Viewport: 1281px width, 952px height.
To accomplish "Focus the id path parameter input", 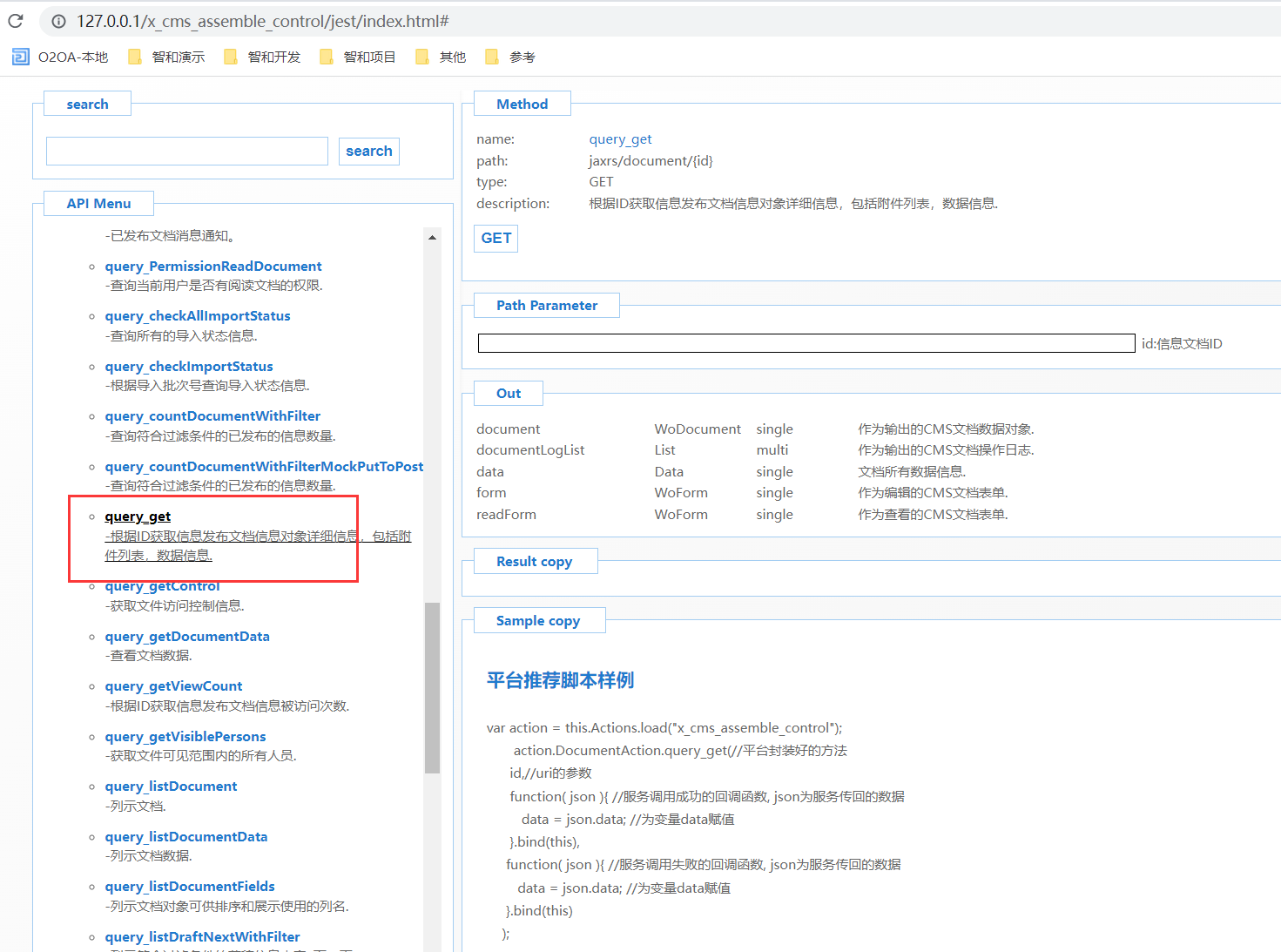I will click(806, 343).
